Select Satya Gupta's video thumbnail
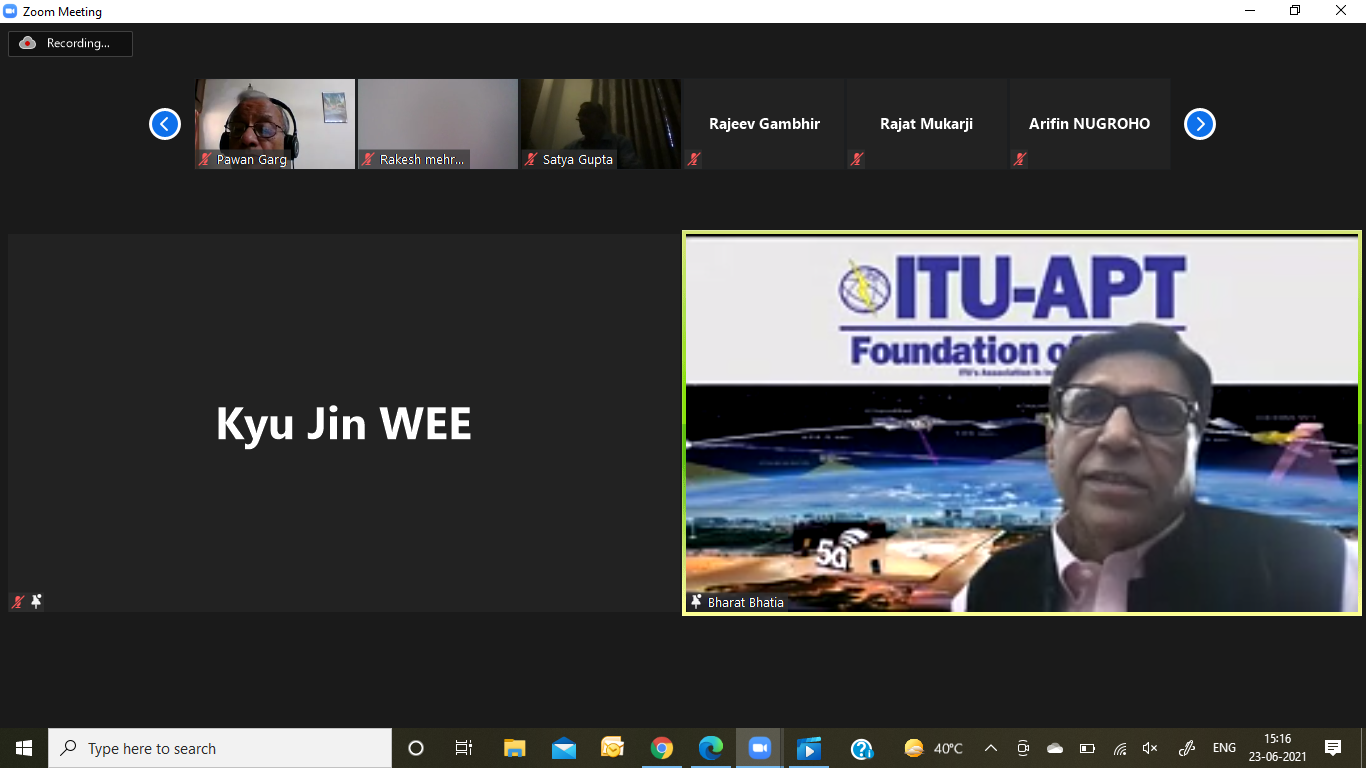This screenshot has height=768, width=1366. [600, 123]
